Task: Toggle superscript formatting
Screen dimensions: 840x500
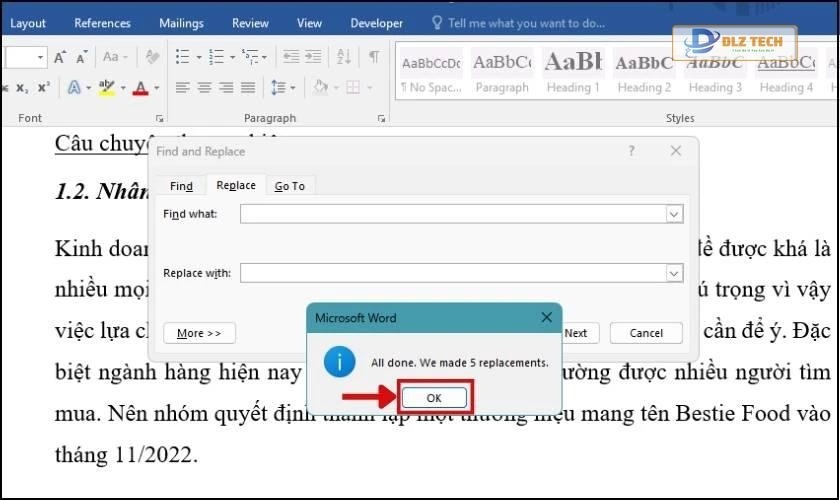Action: 44,88
